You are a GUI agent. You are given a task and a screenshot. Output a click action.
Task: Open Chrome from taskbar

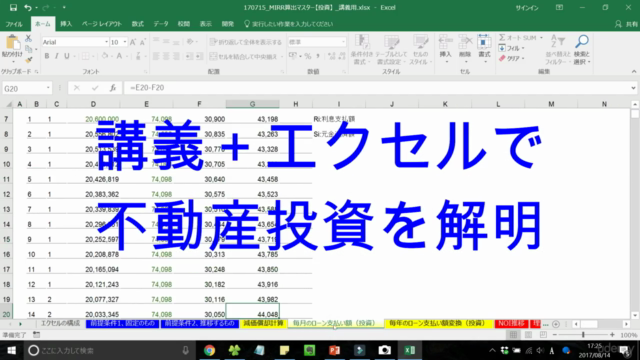[x=209, y=351]
